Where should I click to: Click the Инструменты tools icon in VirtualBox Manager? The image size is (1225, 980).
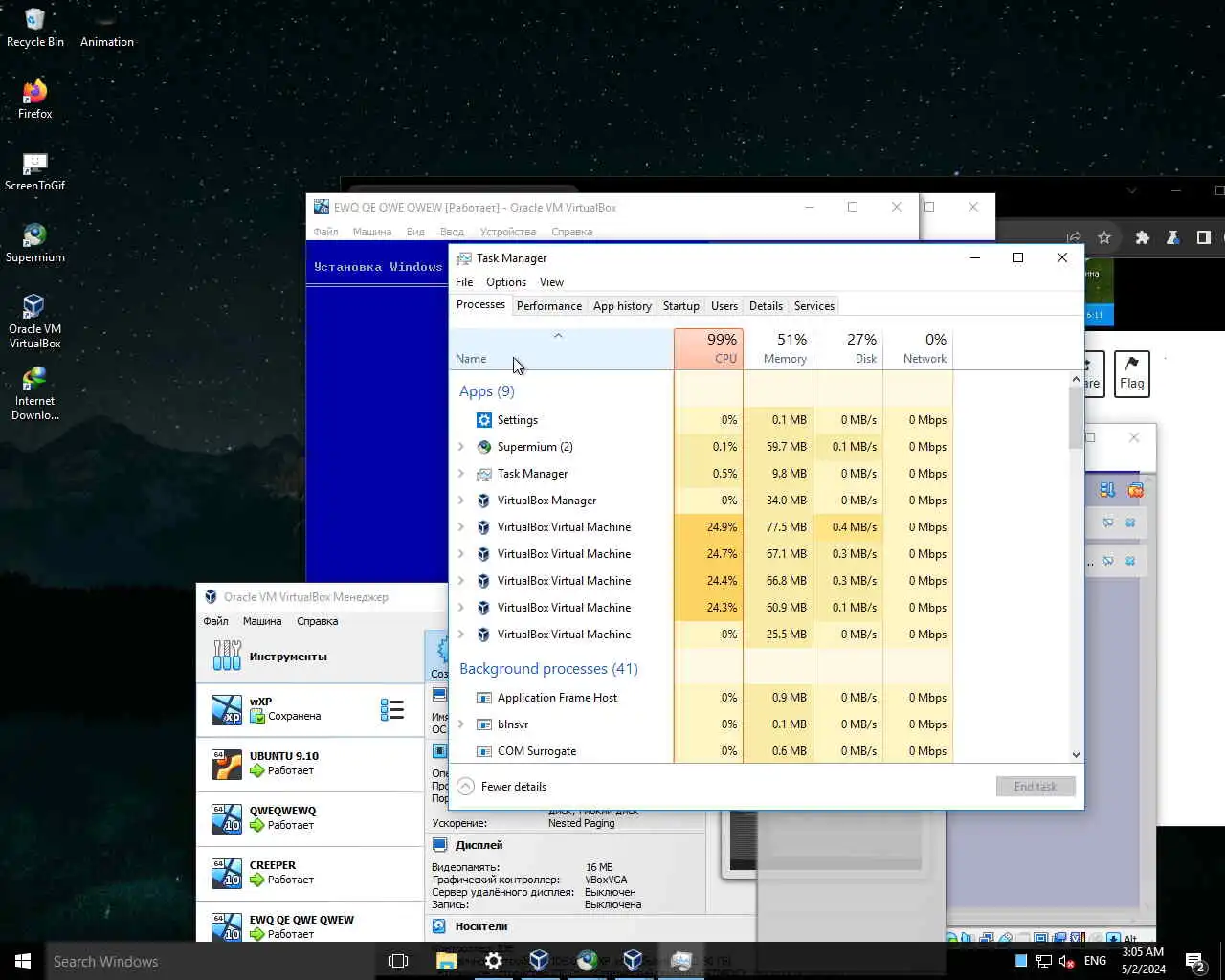[x=227, y=656]
